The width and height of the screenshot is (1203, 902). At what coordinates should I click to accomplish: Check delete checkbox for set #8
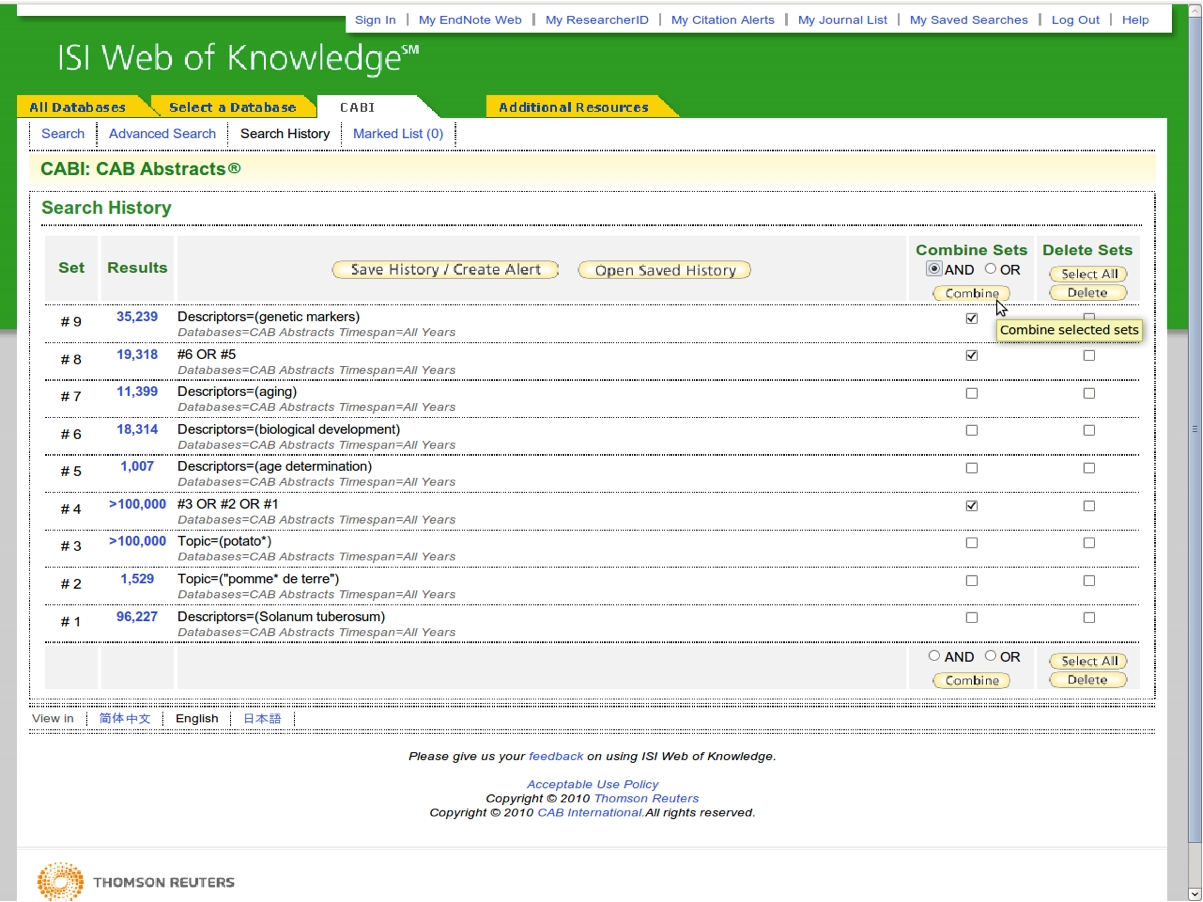pos(1089,356)
